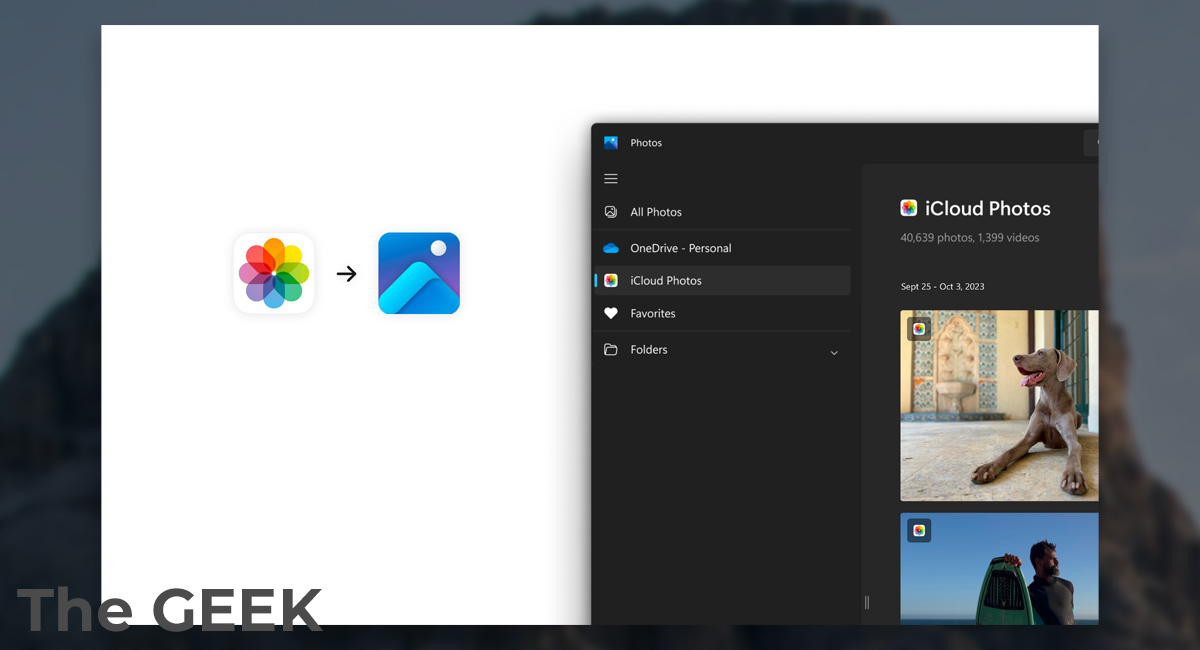Expand the Folders chevron arrow

(x=834, y=352)
